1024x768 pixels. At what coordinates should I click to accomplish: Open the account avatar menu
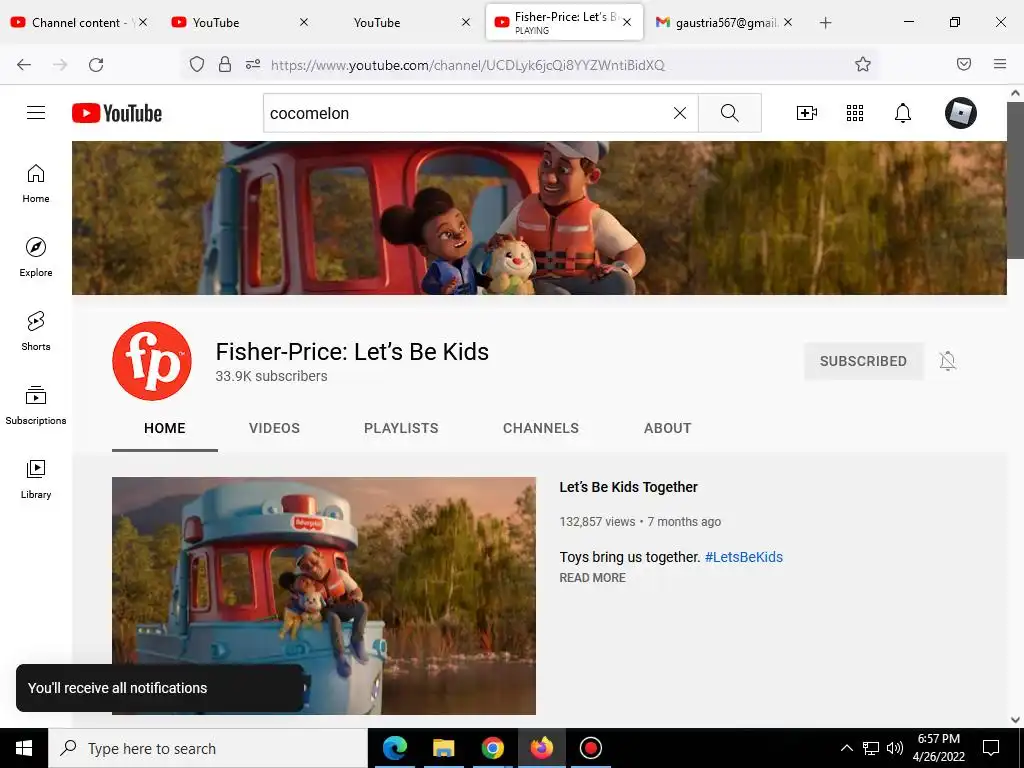[961, 113]
